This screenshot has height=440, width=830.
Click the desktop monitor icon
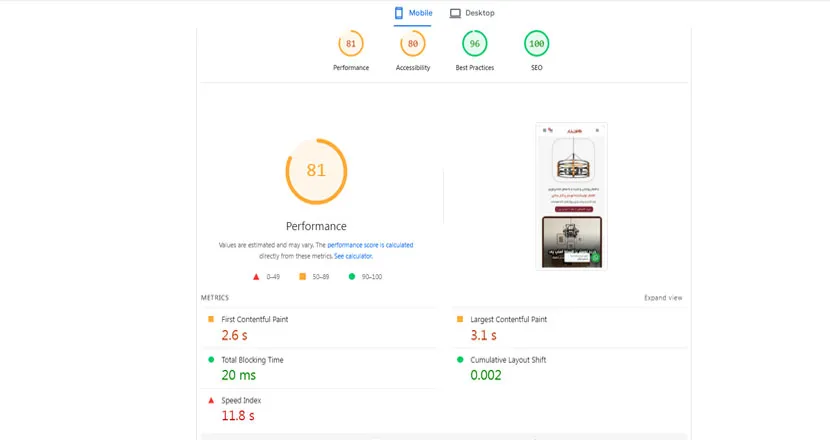pyautogui.click(x=455, y=13)
